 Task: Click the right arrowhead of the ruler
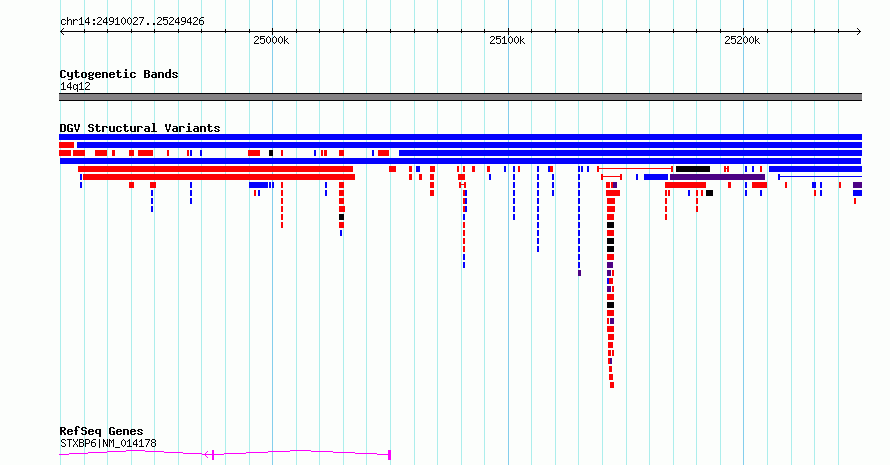coord(858,32)
